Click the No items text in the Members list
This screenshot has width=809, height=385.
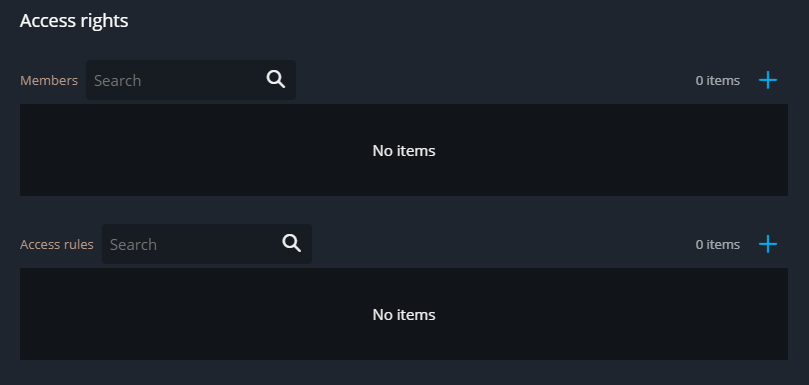click(404, 151)
